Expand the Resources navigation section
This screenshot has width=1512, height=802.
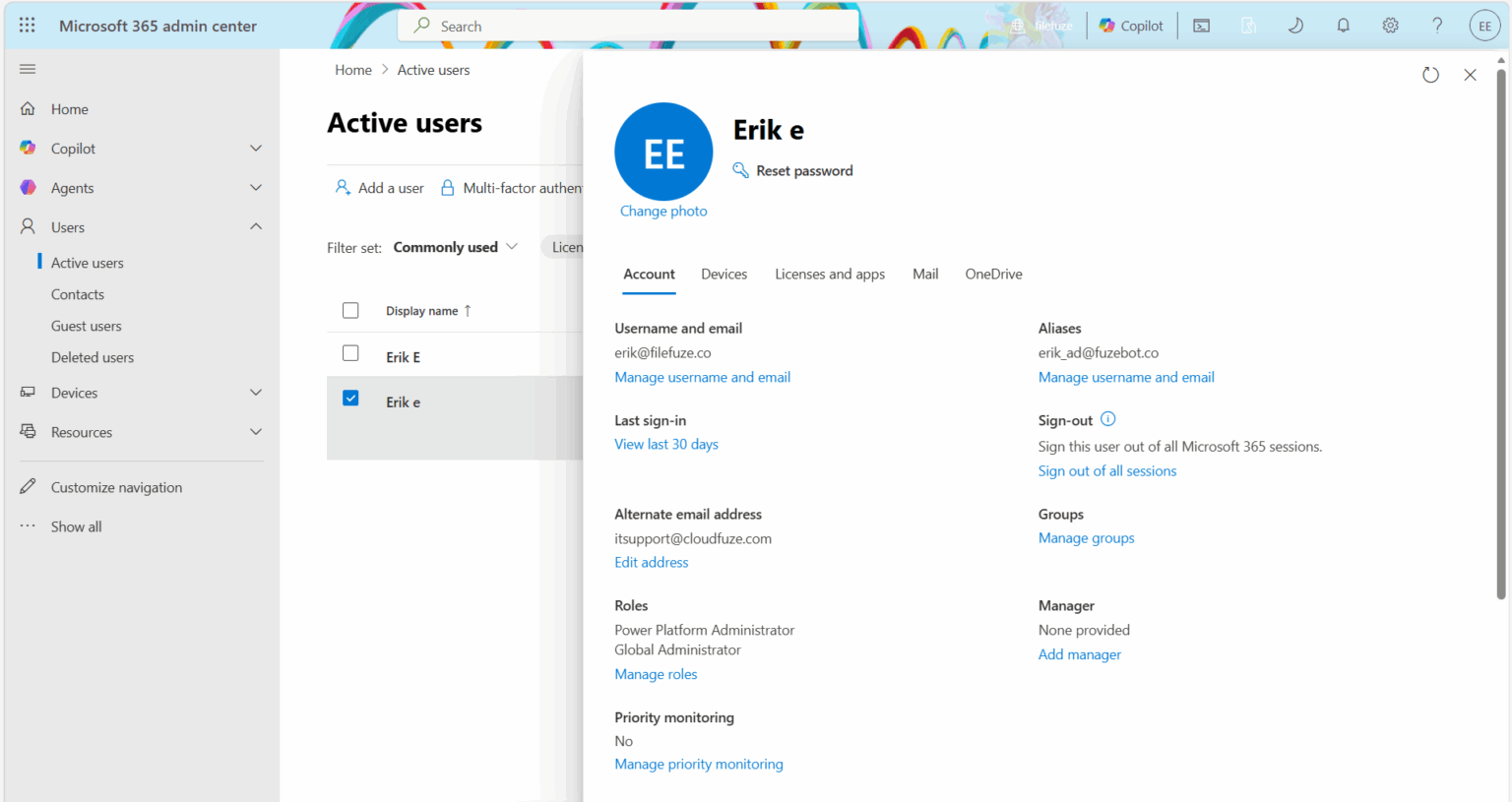(x=256, y=431)
